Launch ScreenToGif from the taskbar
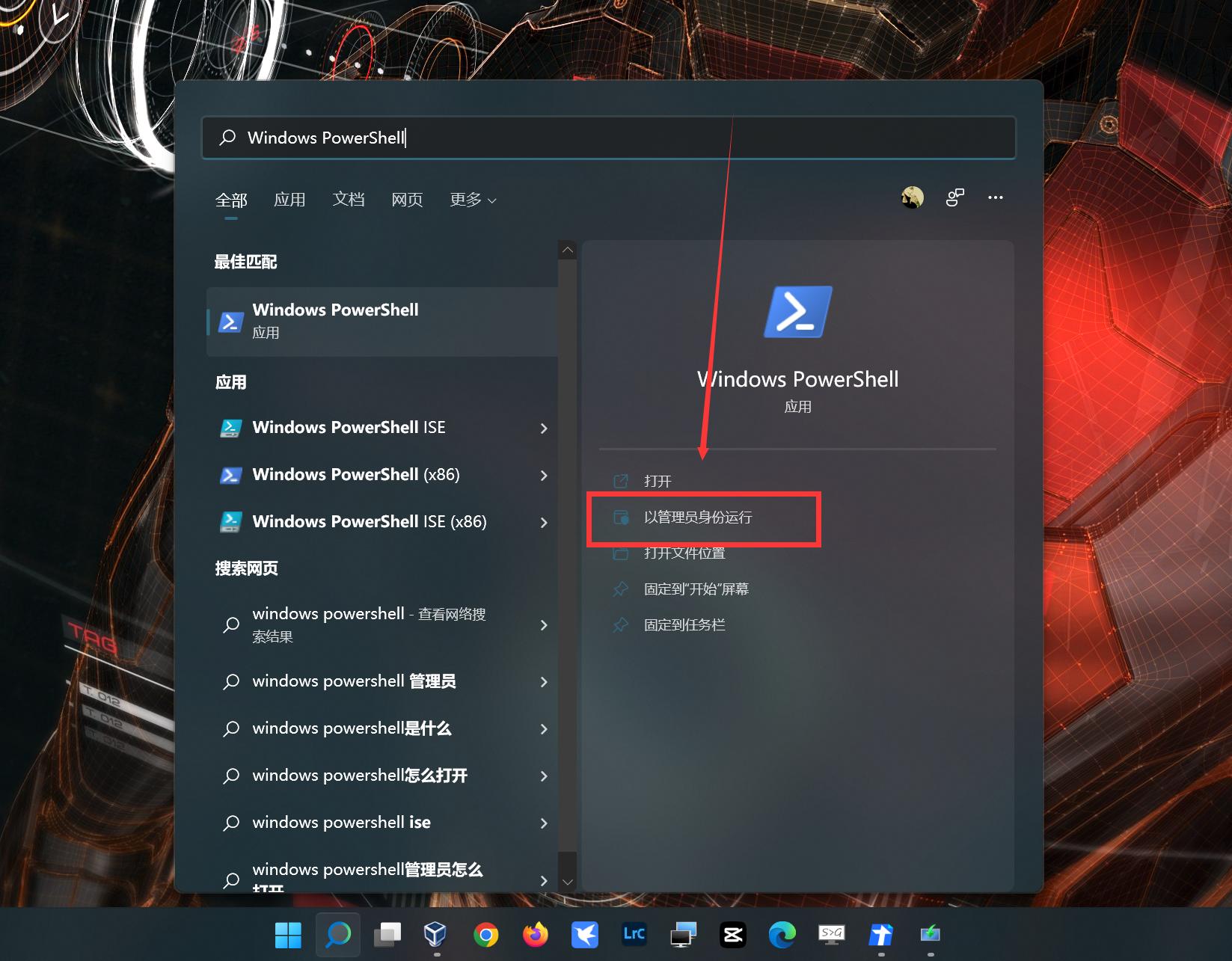Viewport: 1232px width, 961px height. [831, 934]
